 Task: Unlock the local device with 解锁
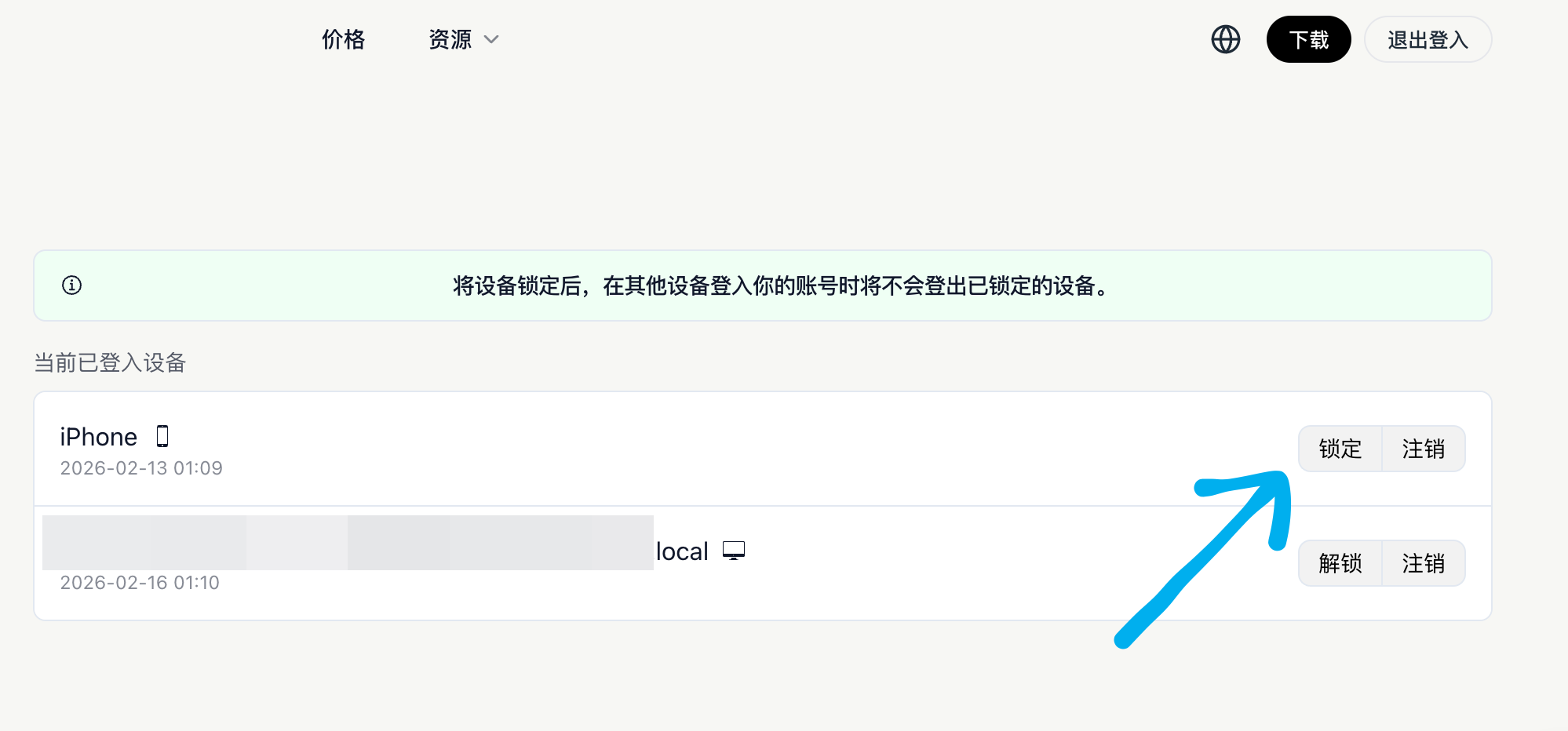click(1340, 563)
